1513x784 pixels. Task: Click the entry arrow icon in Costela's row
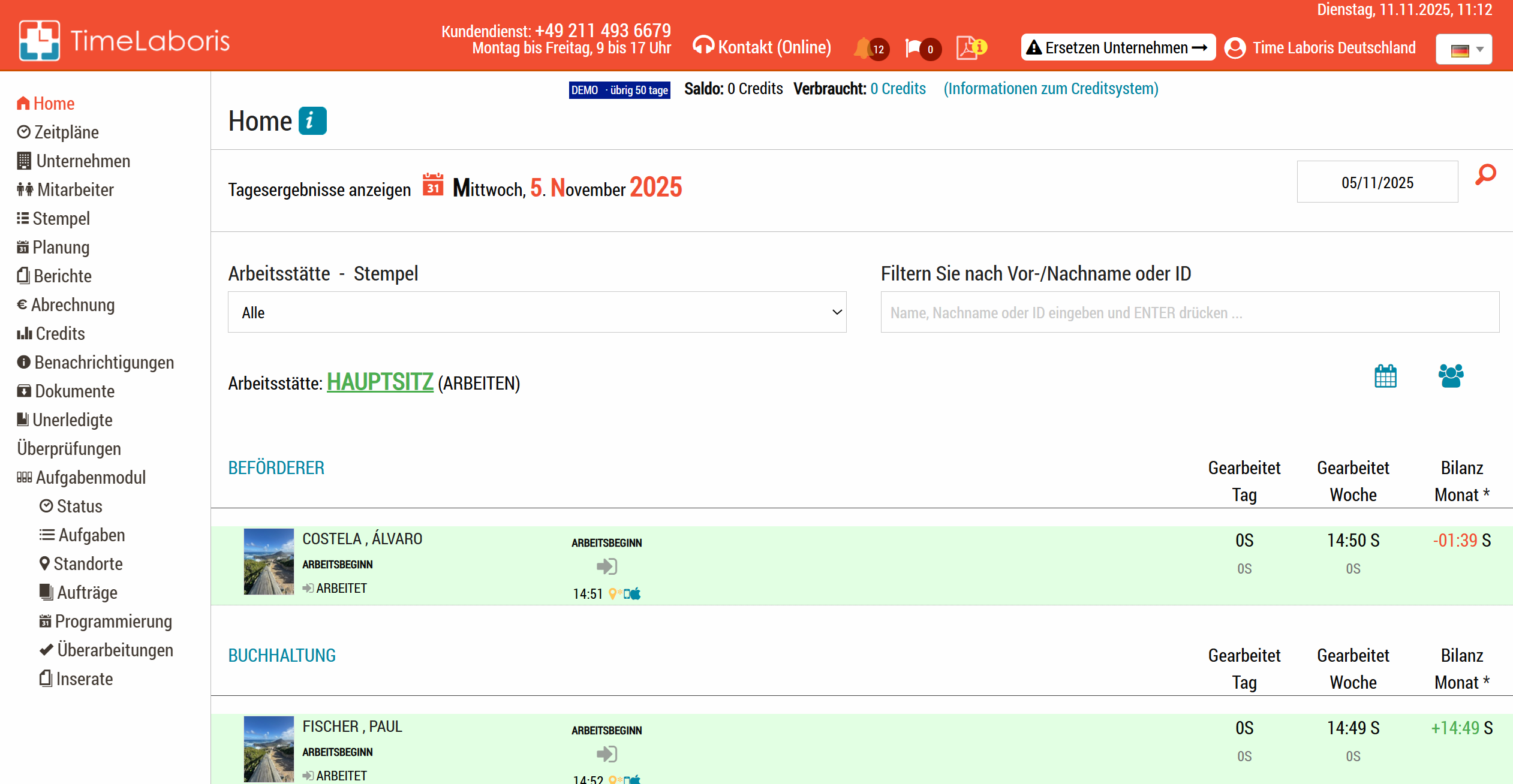click(606, 566)
